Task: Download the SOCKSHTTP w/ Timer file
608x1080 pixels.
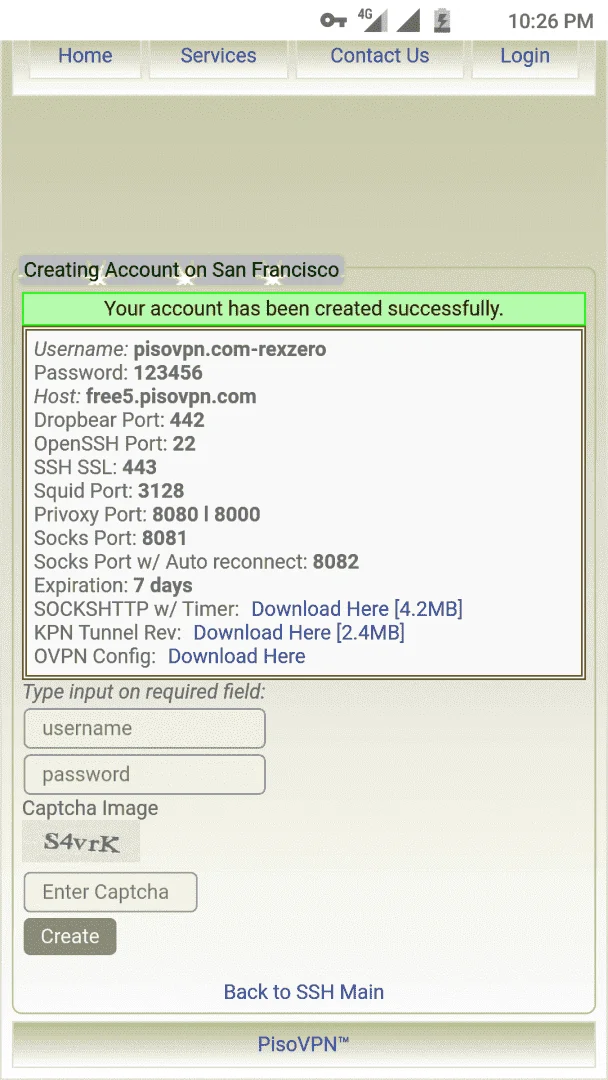Action: 357,609
